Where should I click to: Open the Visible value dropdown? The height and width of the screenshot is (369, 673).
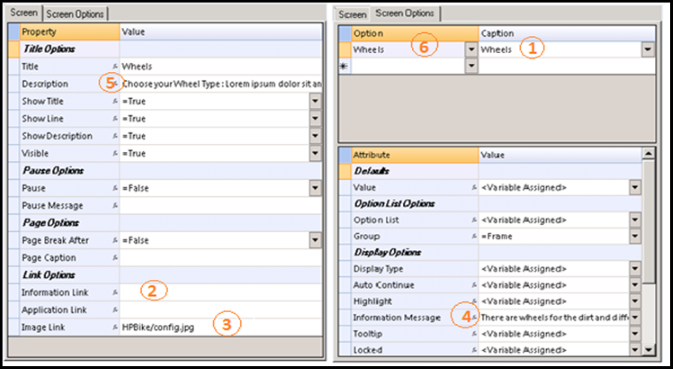click(315, 153)
